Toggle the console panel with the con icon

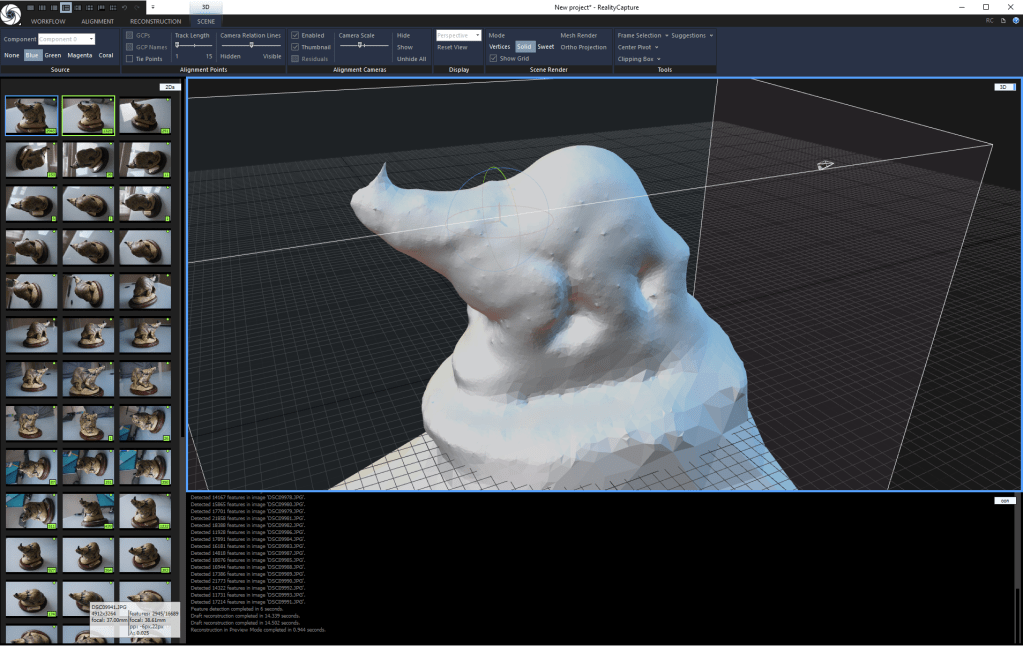(x=1004, y=500)
